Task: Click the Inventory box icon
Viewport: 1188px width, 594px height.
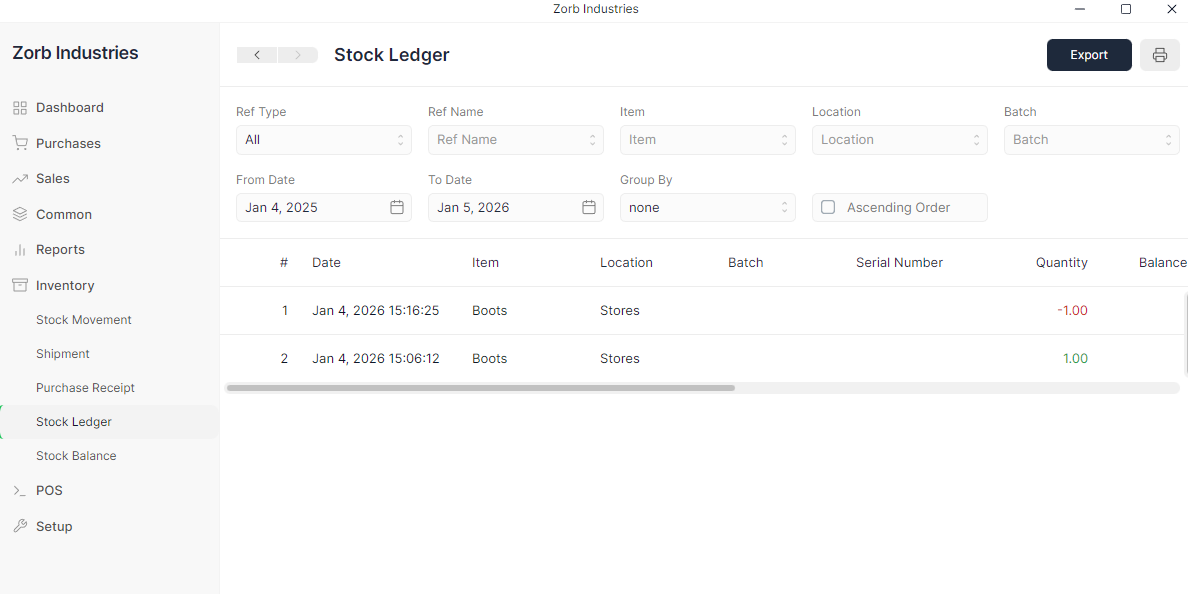Action: pos(21,285)
